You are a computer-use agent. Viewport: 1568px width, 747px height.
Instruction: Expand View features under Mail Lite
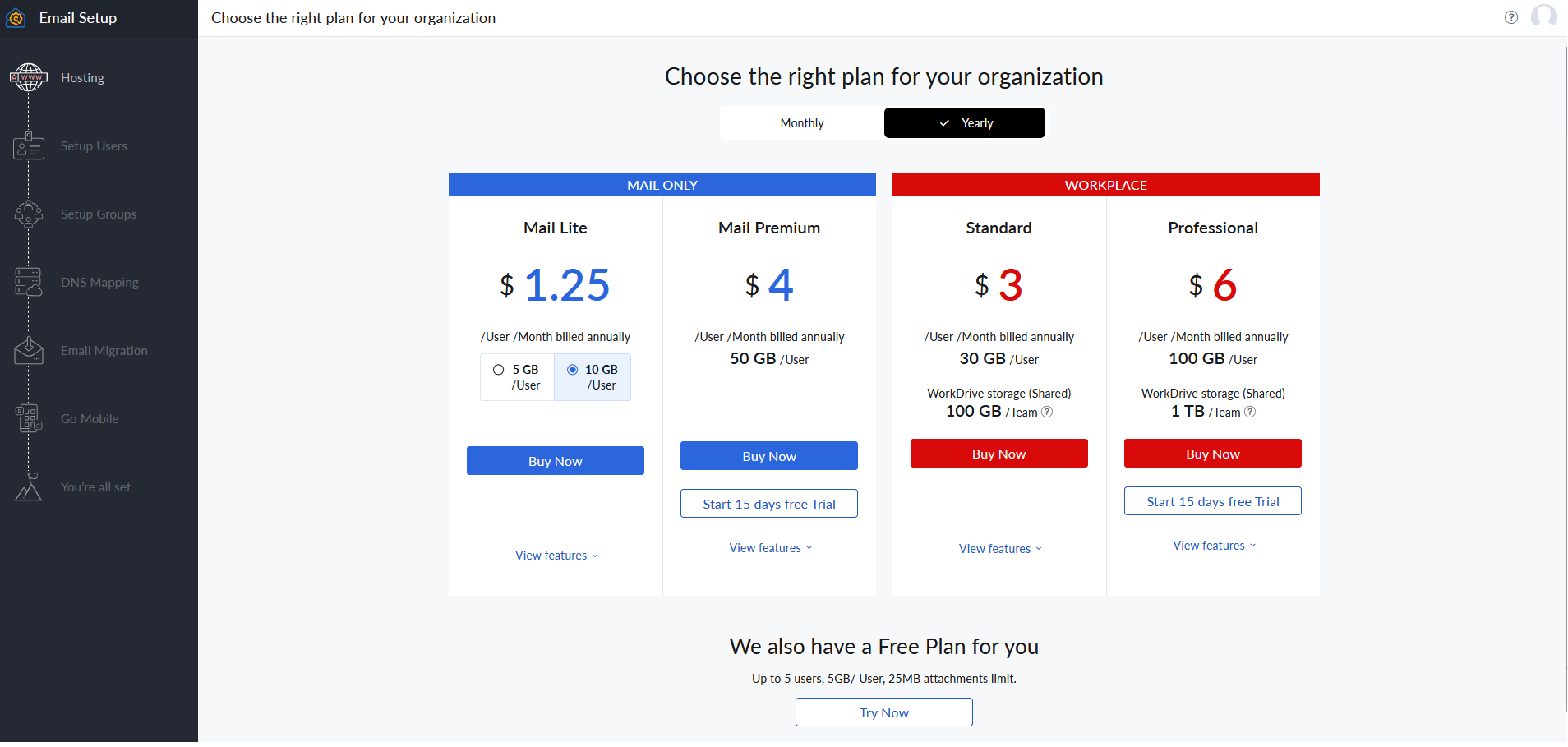[556, 556]
